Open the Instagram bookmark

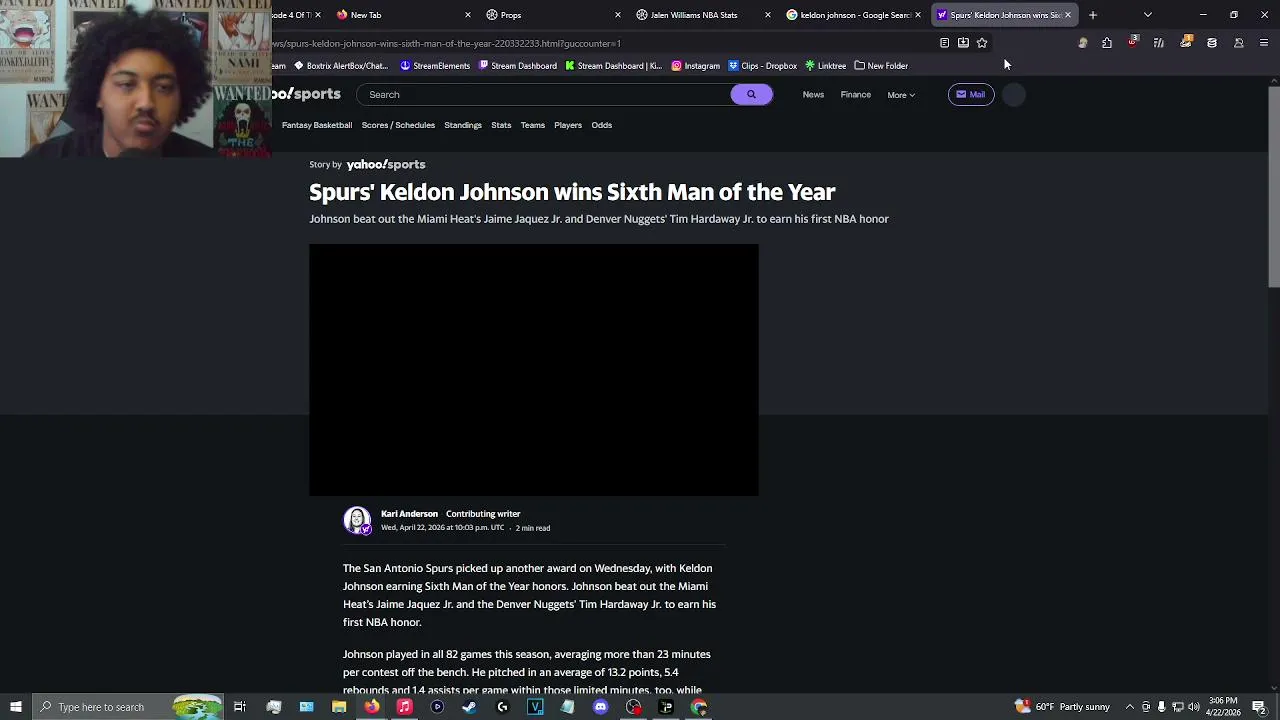695,66
